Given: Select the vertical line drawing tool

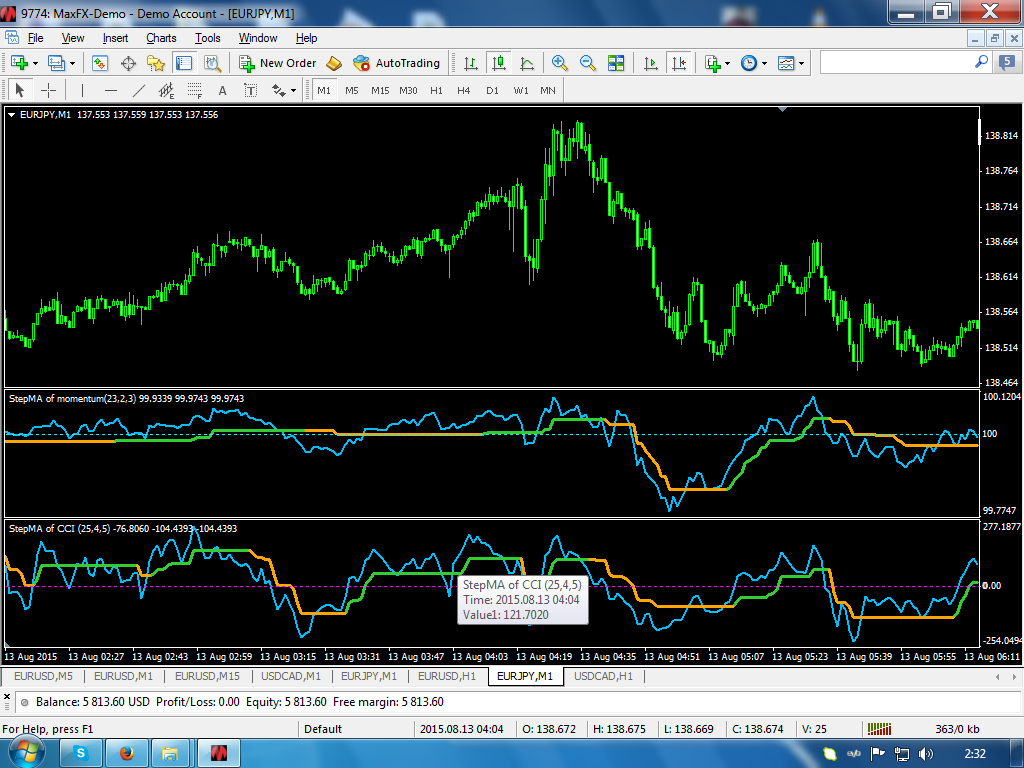Looking at the screenshot, I should click(82, 90).
